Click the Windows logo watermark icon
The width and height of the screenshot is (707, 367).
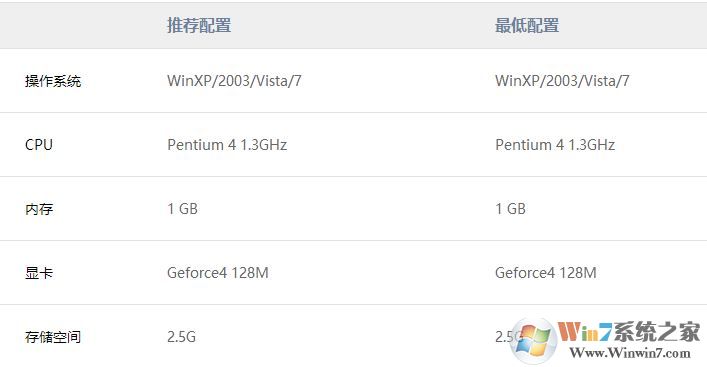pos(534,341)
